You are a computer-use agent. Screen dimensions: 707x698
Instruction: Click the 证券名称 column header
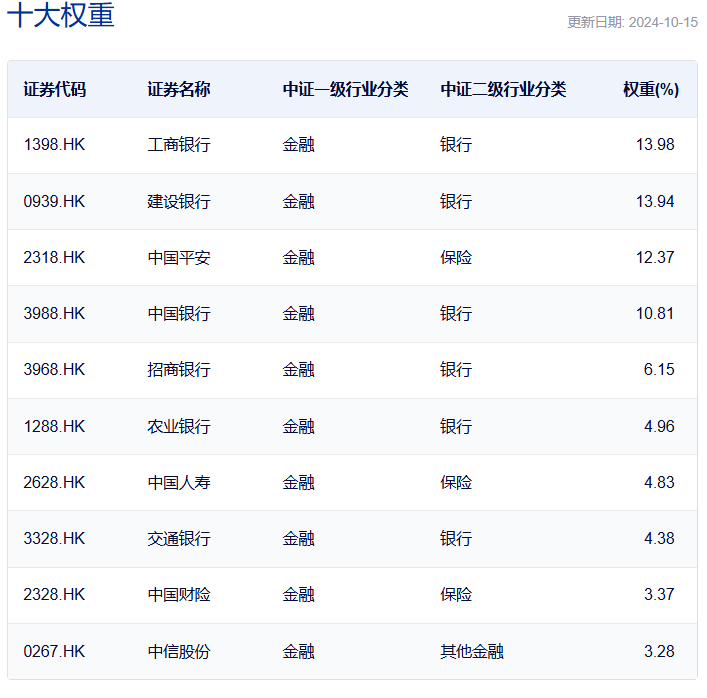pyautogui.click(x=179, y=89)
